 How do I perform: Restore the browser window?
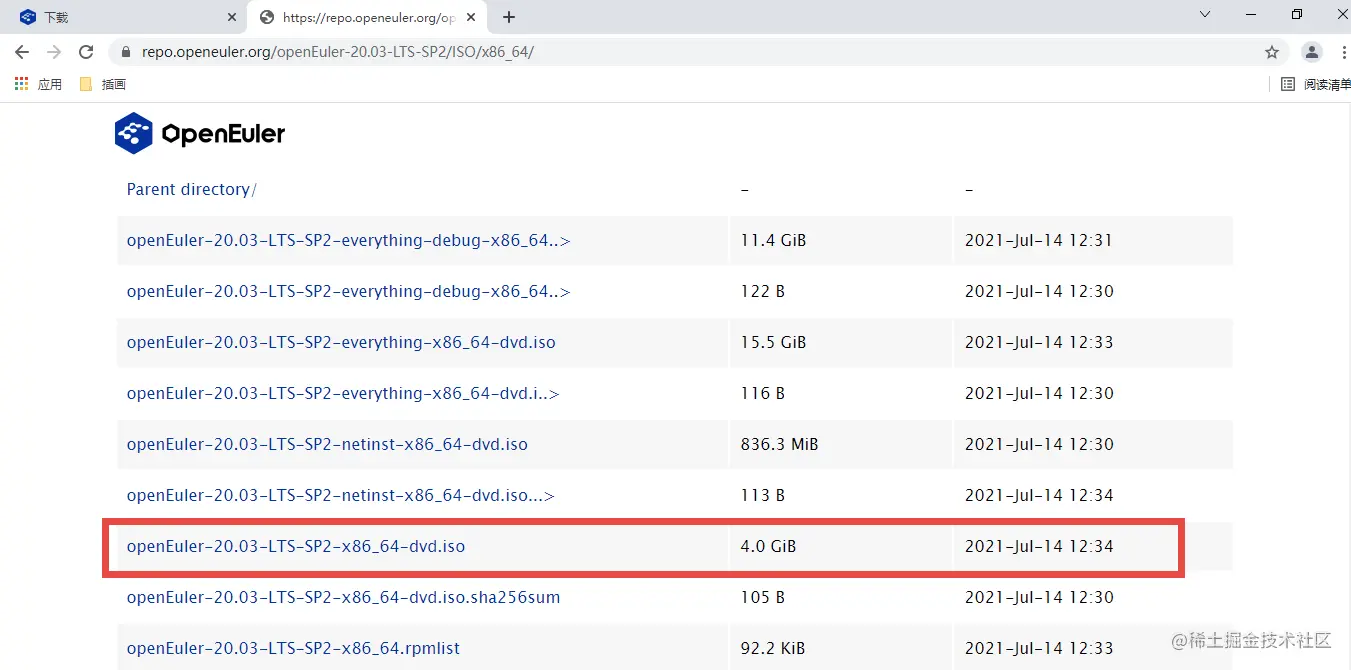pos(1297,15)
